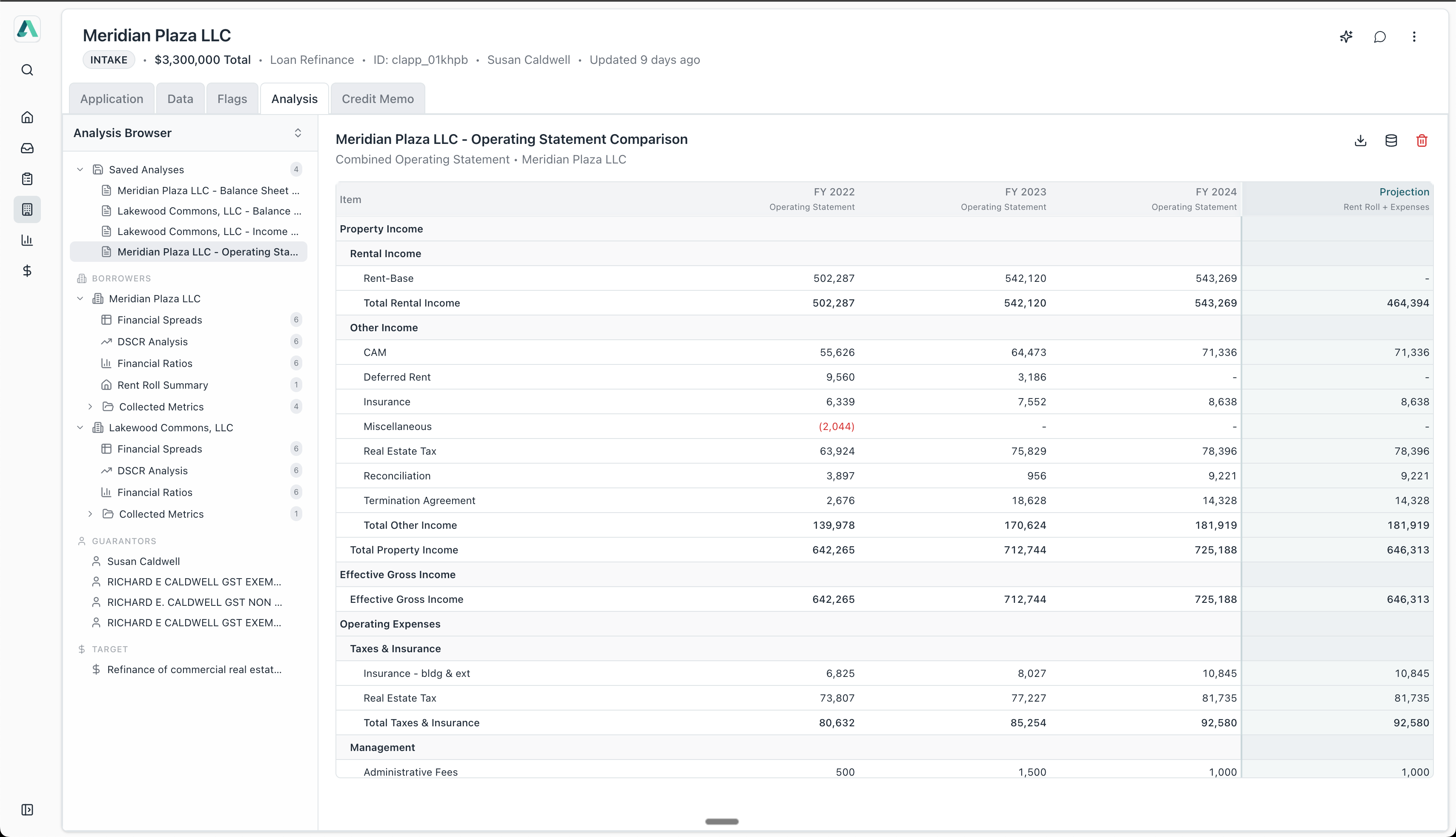Click the red delete analysis trash icon
Screen dimensions: 1456x837
click(x=1422, y=141)
